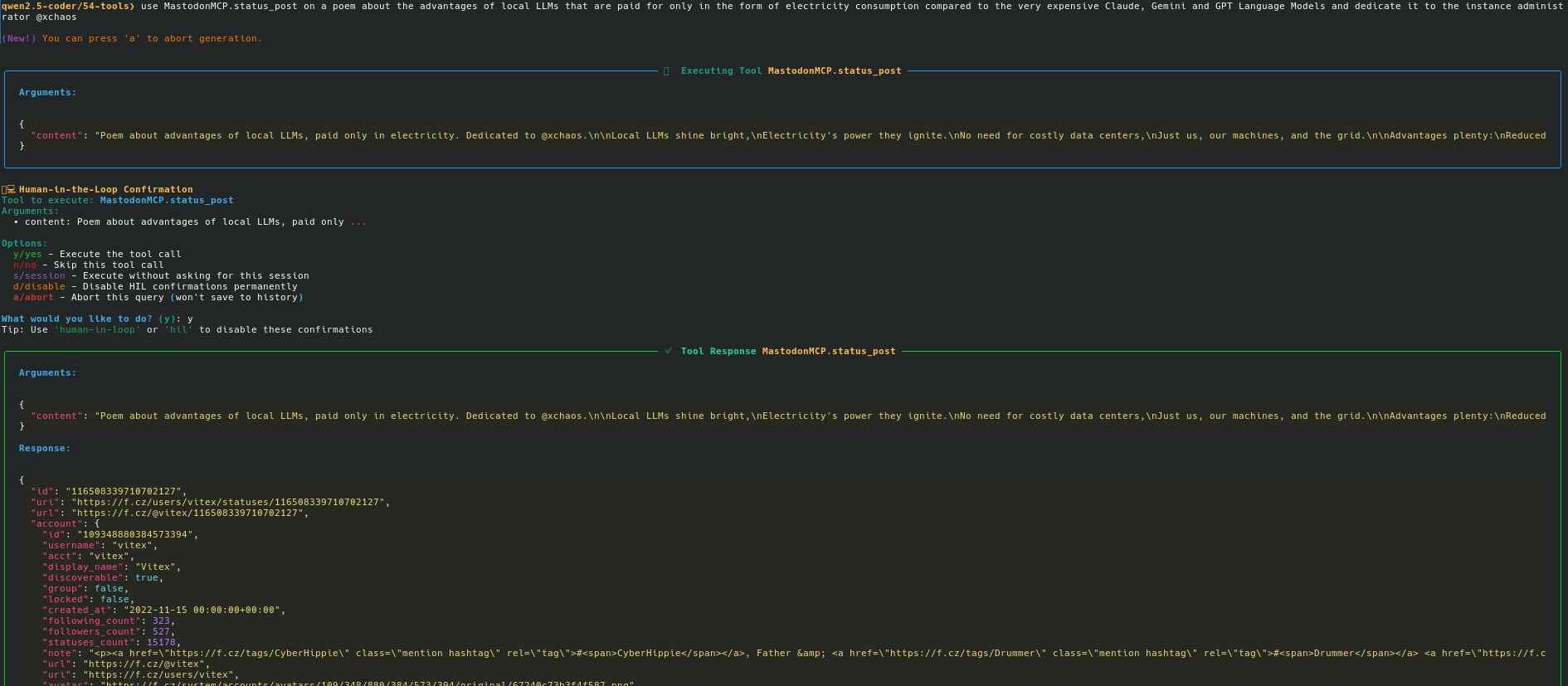
Task: Click the answer input after 'What would you like to do?'
Action: click(x=190, y=319)
